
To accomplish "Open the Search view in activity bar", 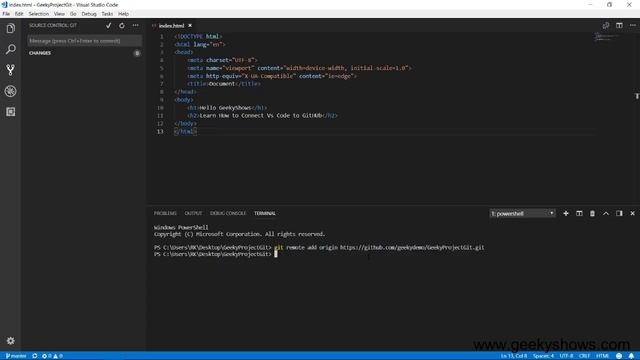I will [x=11, y=49].
